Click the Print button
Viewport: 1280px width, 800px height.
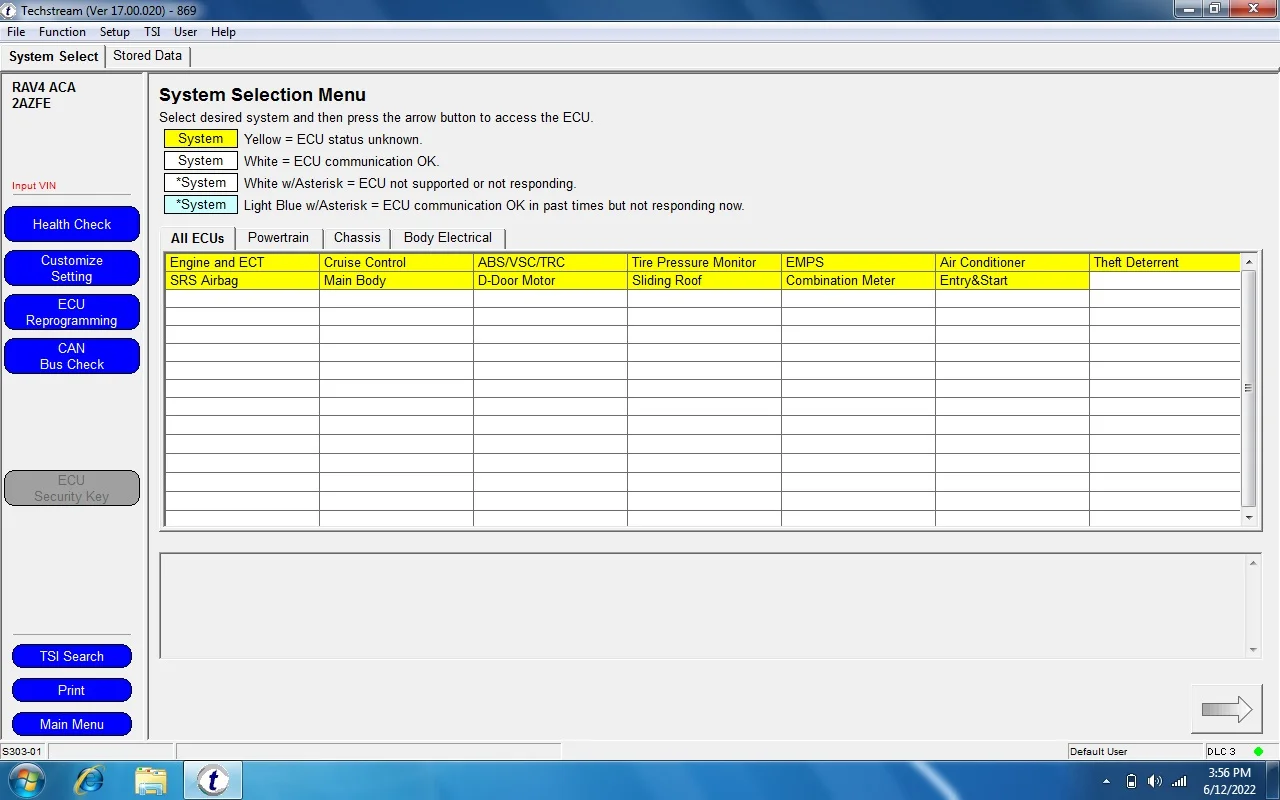[x=72, y=690]
